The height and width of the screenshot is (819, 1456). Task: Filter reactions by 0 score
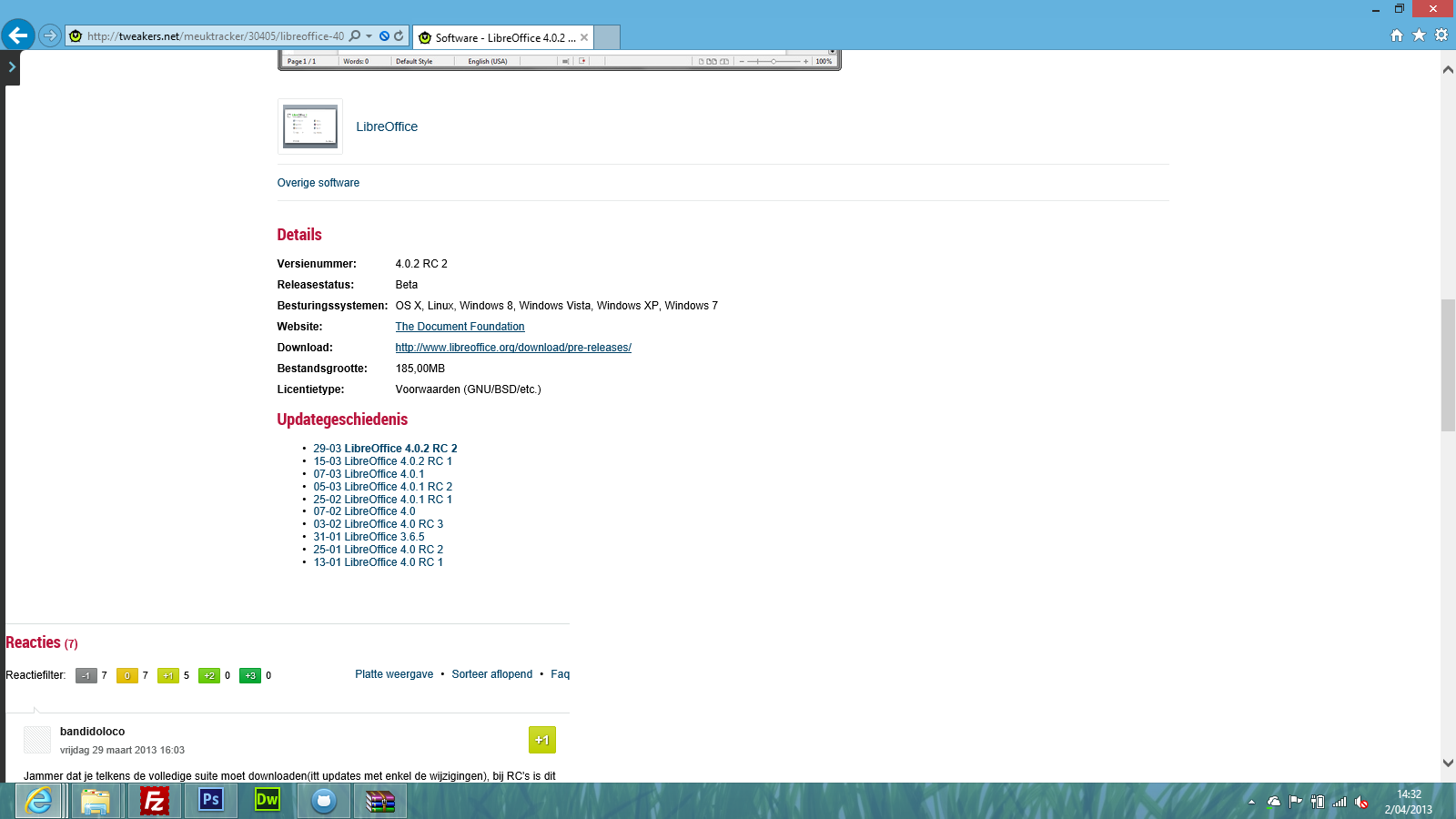tap(127, 675)
